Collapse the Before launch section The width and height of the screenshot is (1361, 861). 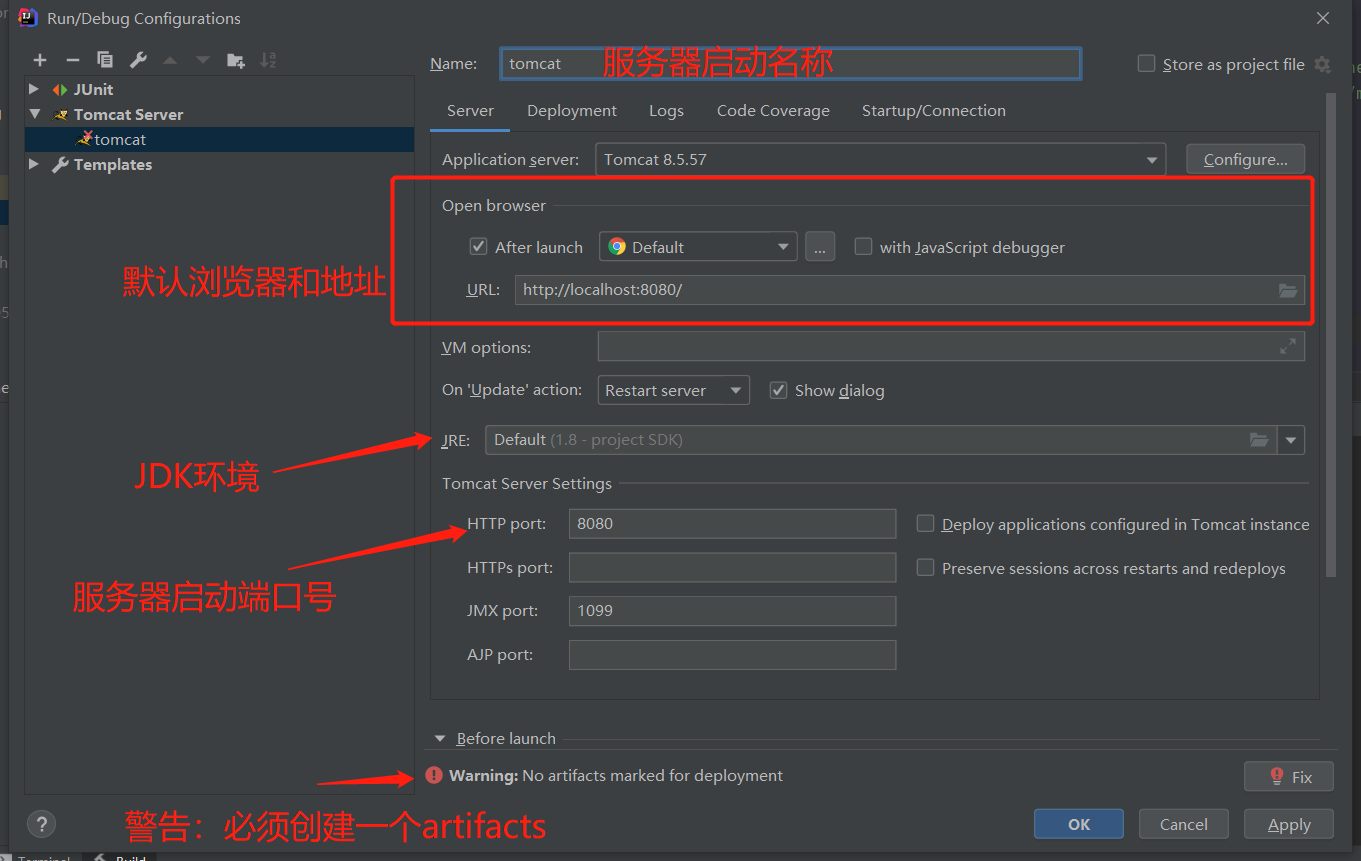439,739
